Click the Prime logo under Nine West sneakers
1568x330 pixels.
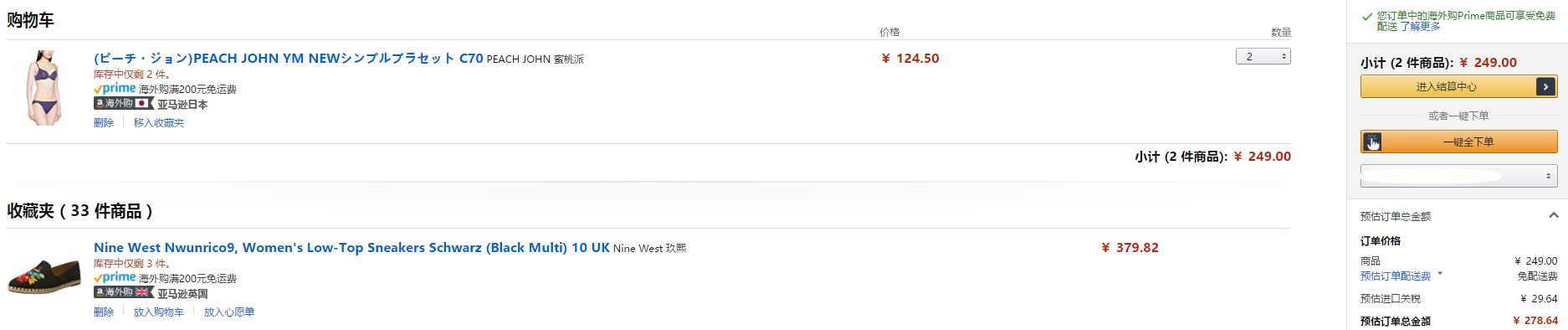pos(115,278)
